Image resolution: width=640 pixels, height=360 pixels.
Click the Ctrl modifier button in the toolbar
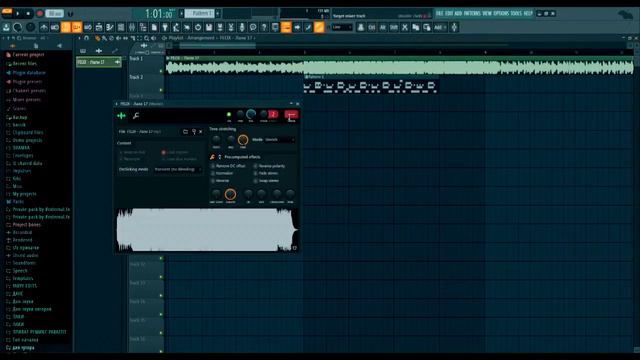click(372, 27)
